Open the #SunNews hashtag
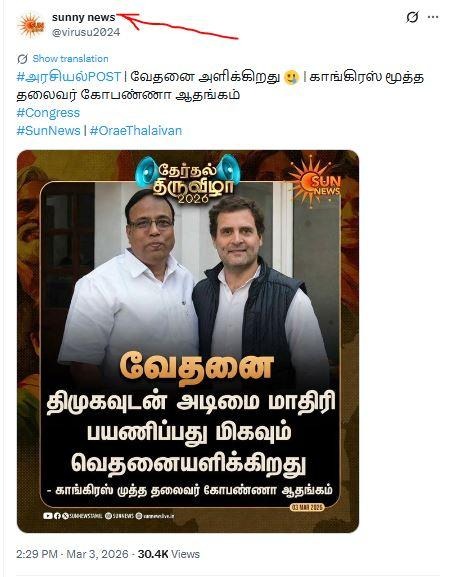Viewport: 449px width, 577px height. (48, 131)
